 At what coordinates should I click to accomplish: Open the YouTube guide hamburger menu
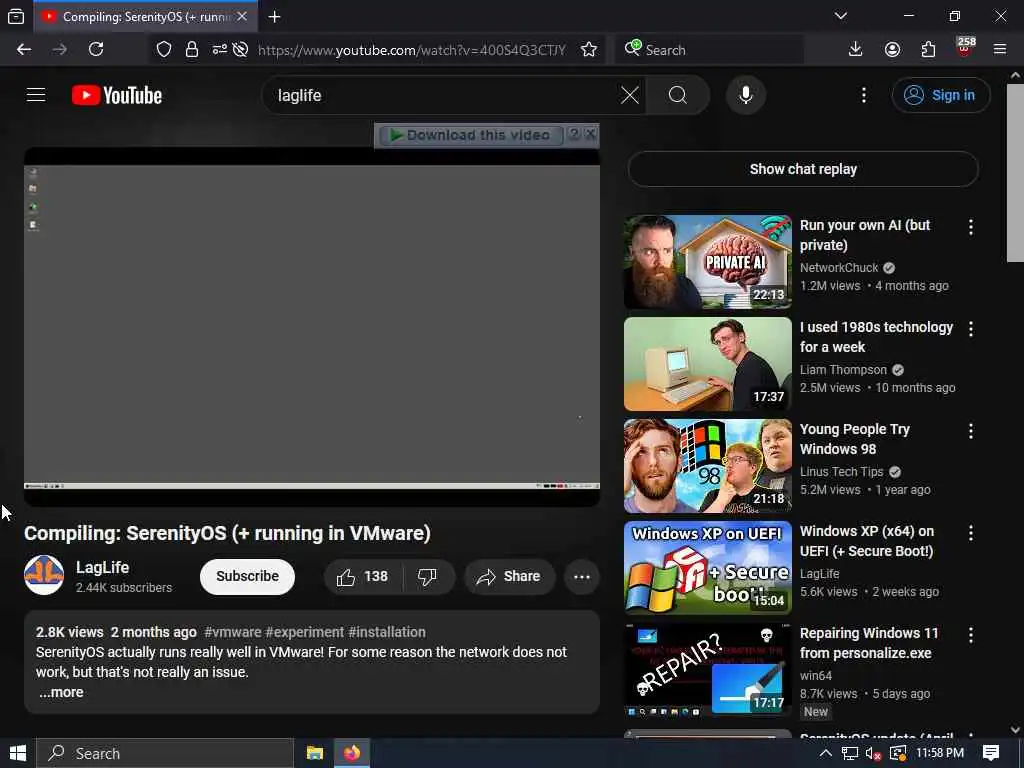click(x=36, y=95)
